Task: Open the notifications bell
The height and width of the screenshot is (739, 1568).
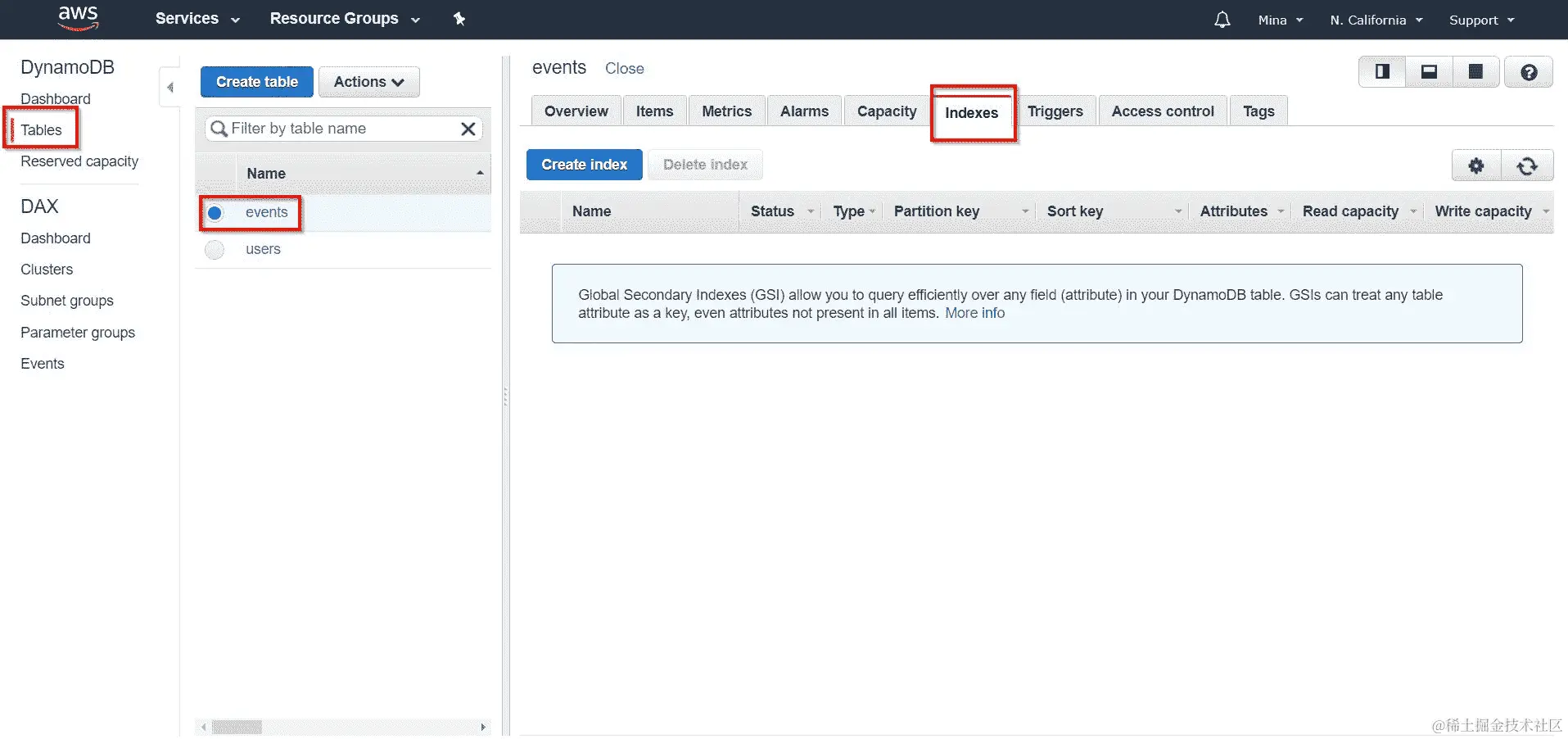Action: click(x=1222, y=20)
